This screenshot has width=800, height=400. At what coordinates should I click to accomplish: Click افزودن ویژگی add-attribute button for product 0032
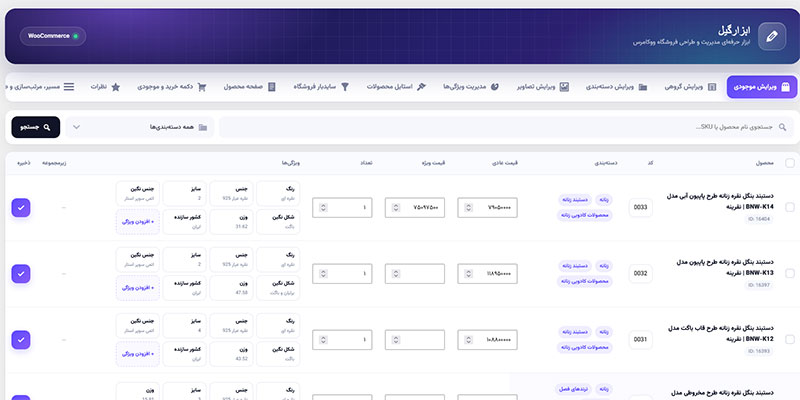(x=138, y=288)
